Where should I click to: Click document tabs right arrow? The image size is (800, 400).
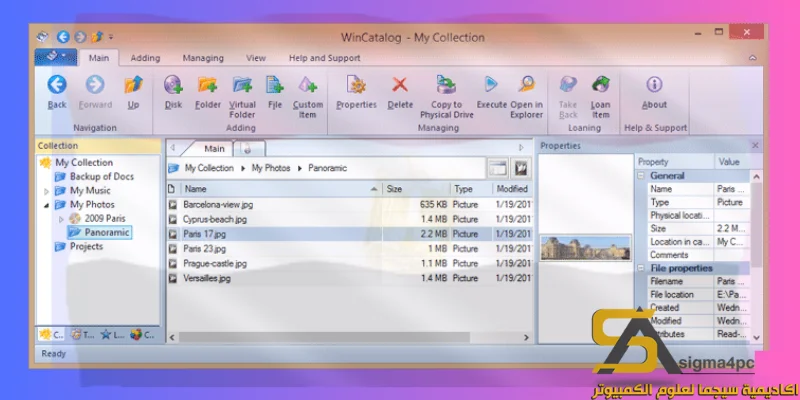[x=521, y=148]
